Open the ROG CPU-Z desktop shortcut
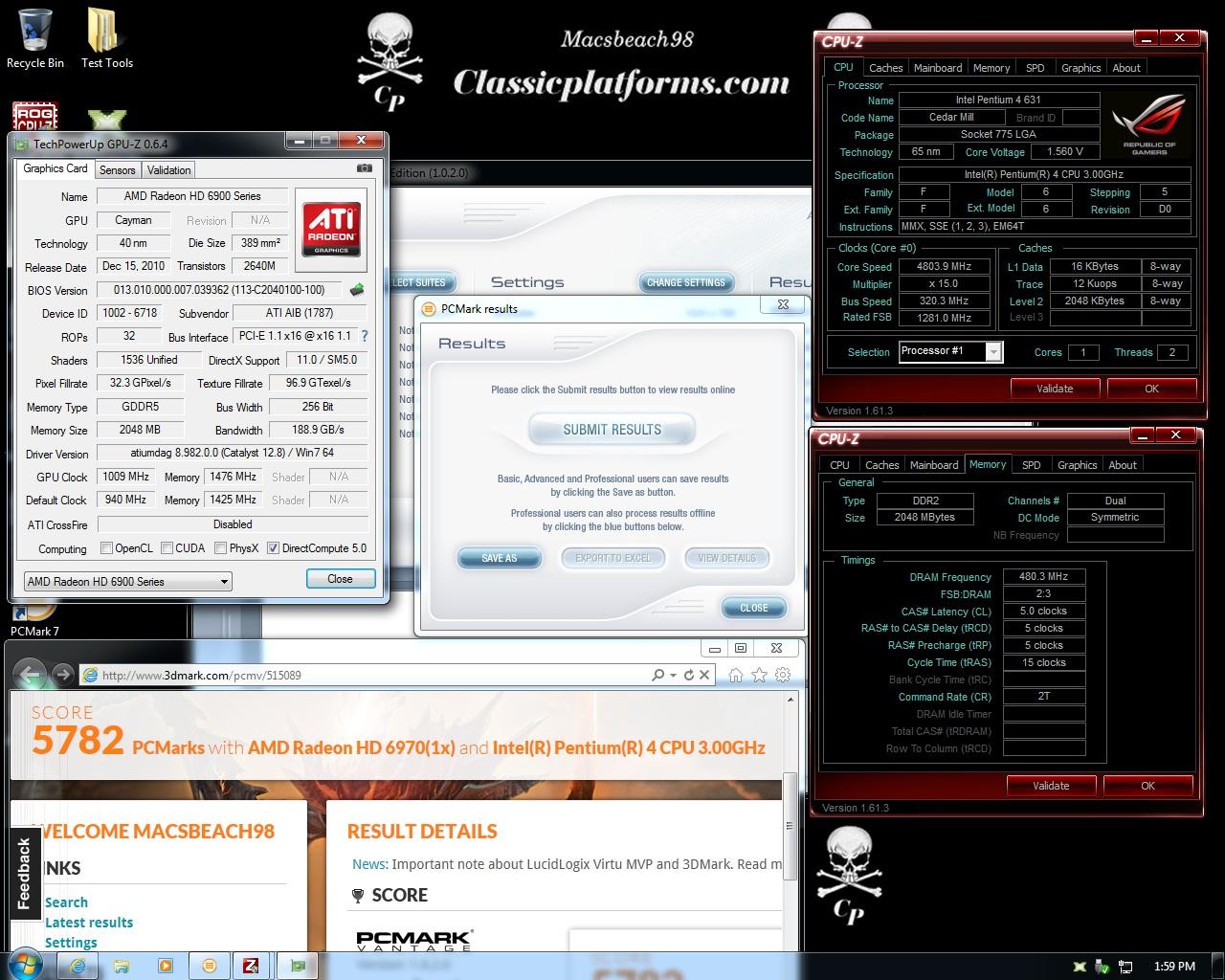This screenshot has width=1225, height=980. coord(35,118)
